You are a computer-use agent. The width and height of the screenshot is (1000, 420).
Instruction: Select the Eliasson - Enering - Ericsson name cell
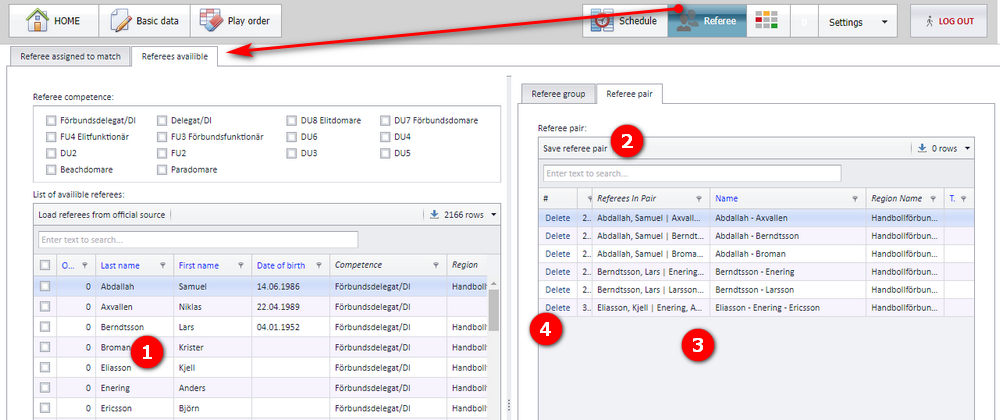tap(788, 307)
